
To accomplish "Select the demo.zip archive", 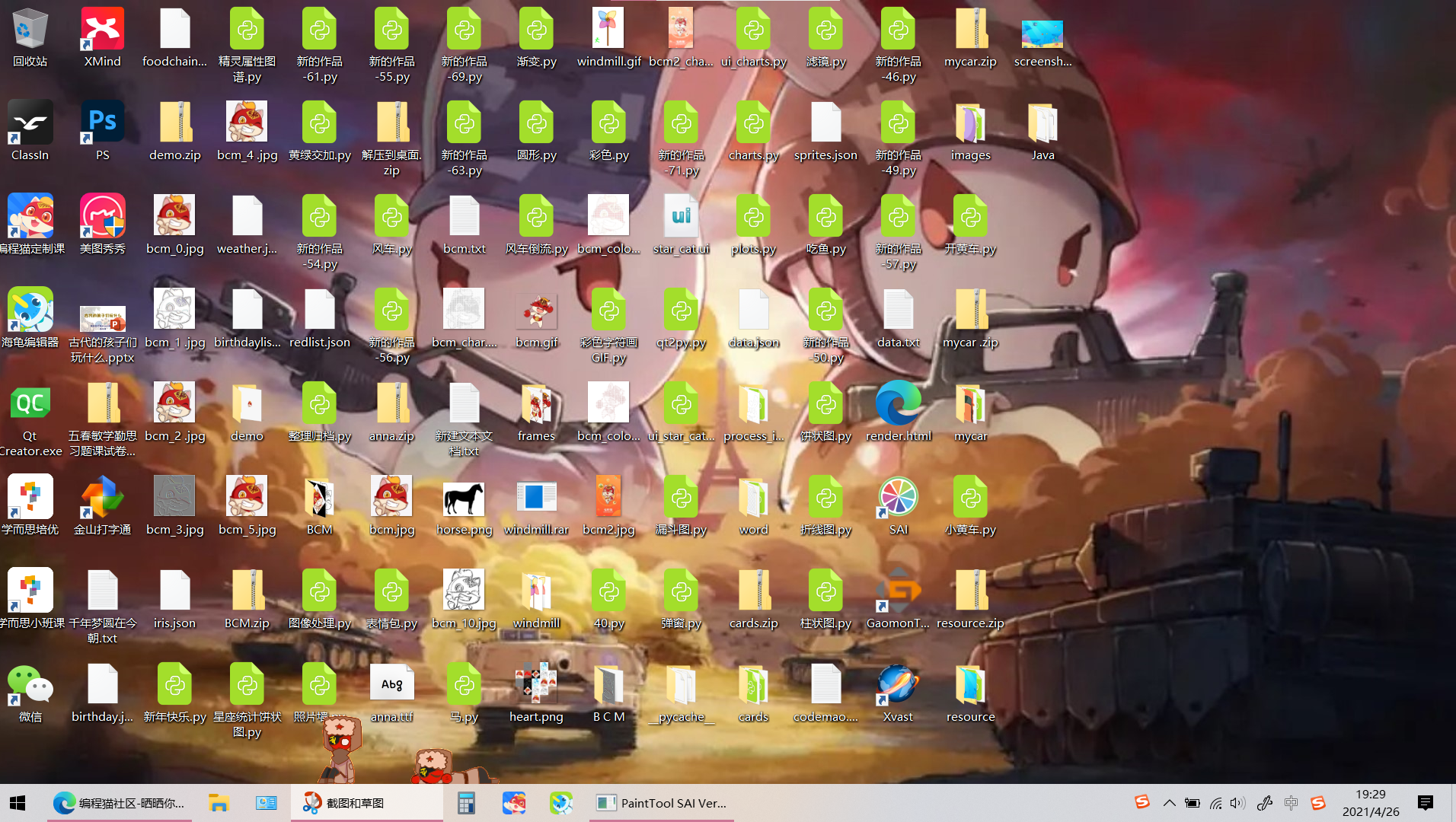I will [x=175, y=130].
